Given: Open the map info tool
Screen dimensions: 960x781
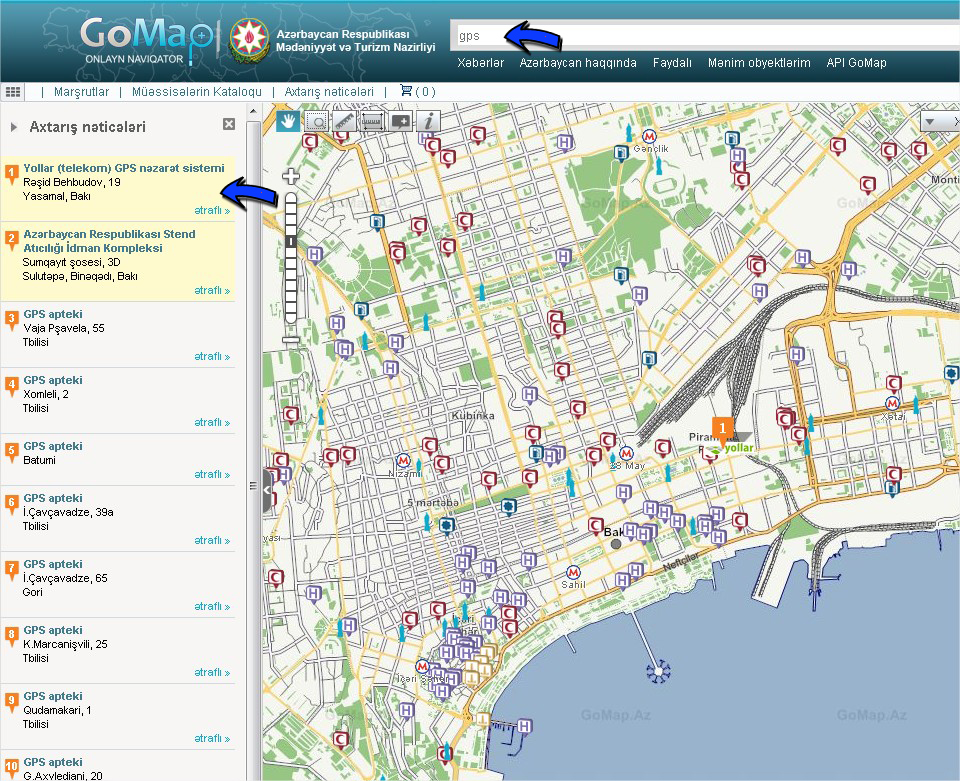Looking at the screenshot, I should (429, 121).
